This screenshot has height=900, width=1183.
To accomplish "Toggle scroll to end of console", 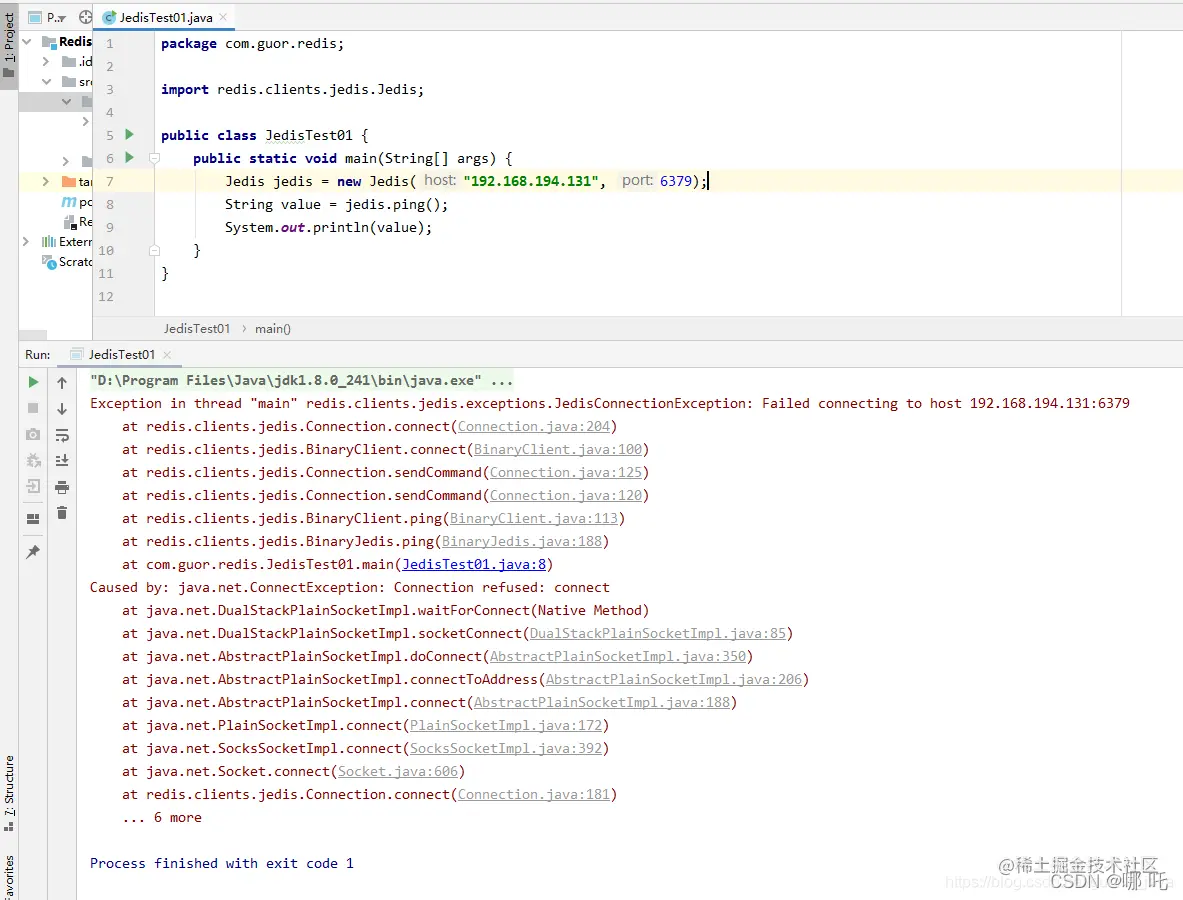I will (x=62, y=460).
